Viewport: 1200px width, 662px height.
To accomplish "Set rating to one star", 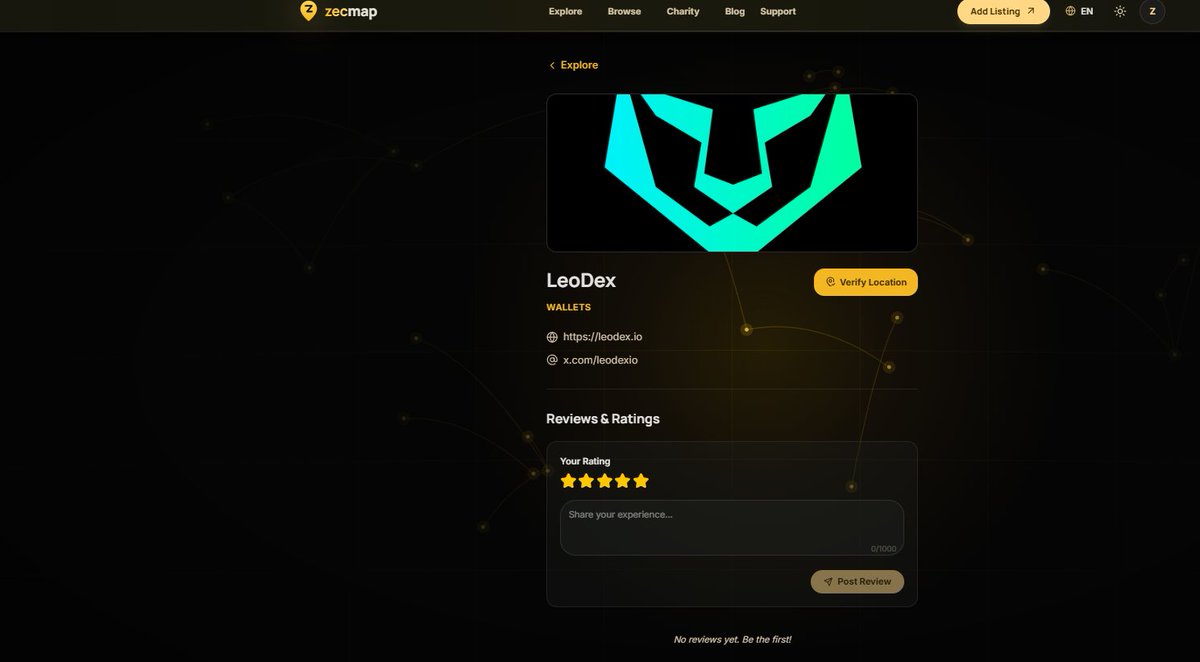I will point(568,481).
